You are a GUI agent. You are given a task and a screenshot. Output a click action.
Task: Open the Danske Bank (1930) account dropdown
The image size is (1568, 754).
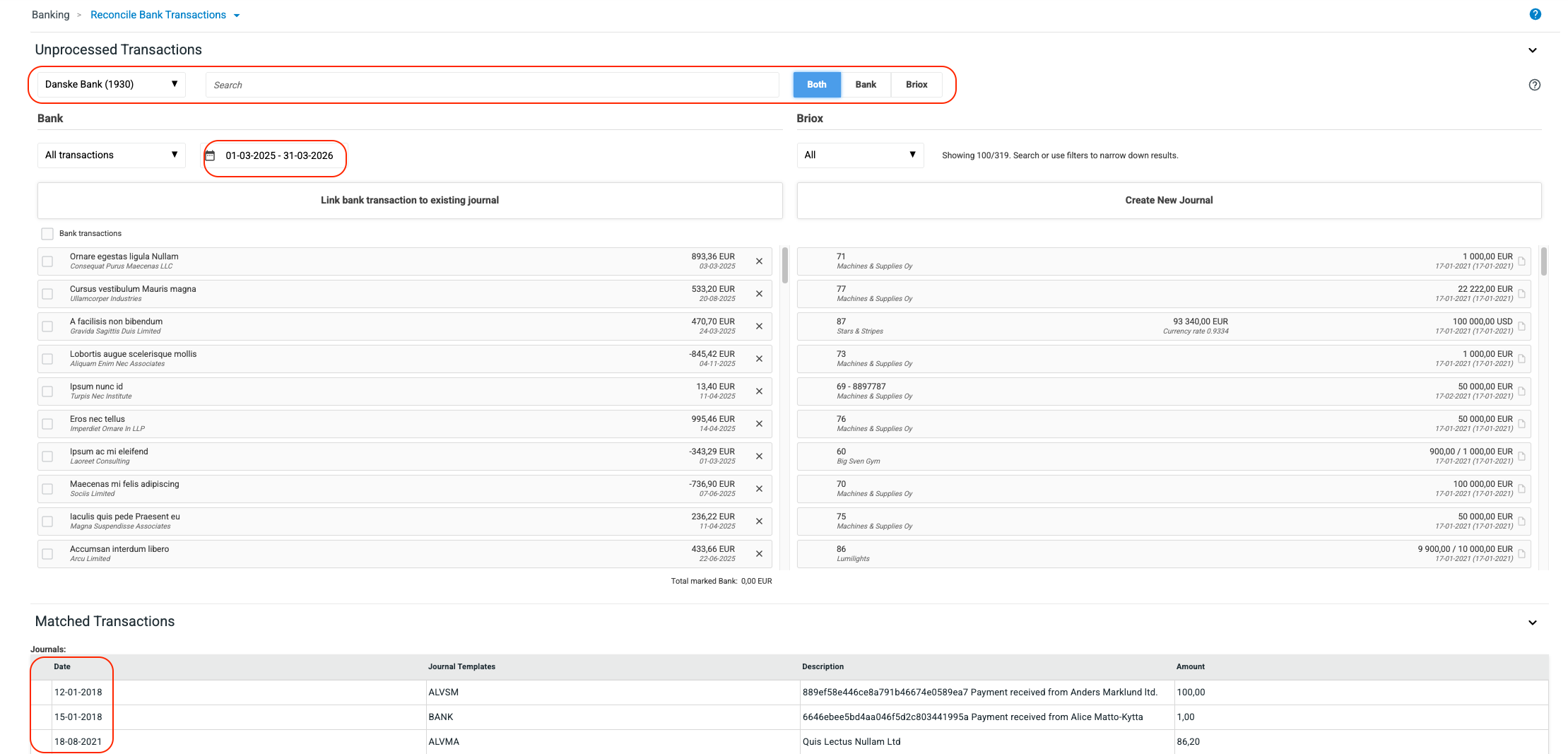(x=111, y=85)
